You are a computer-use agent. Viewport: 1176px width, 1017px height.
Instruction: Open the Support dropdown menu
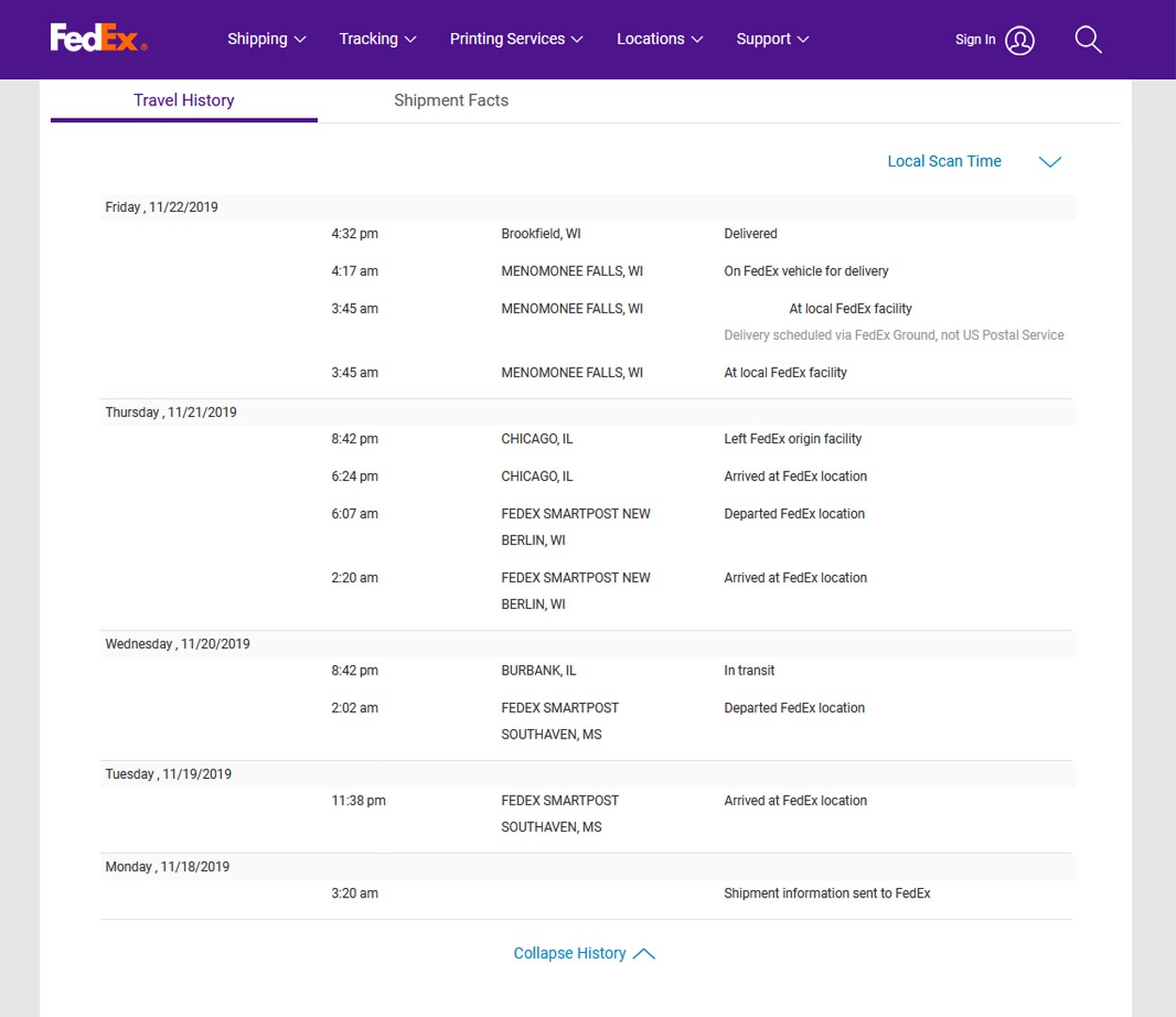click(772, 39)
